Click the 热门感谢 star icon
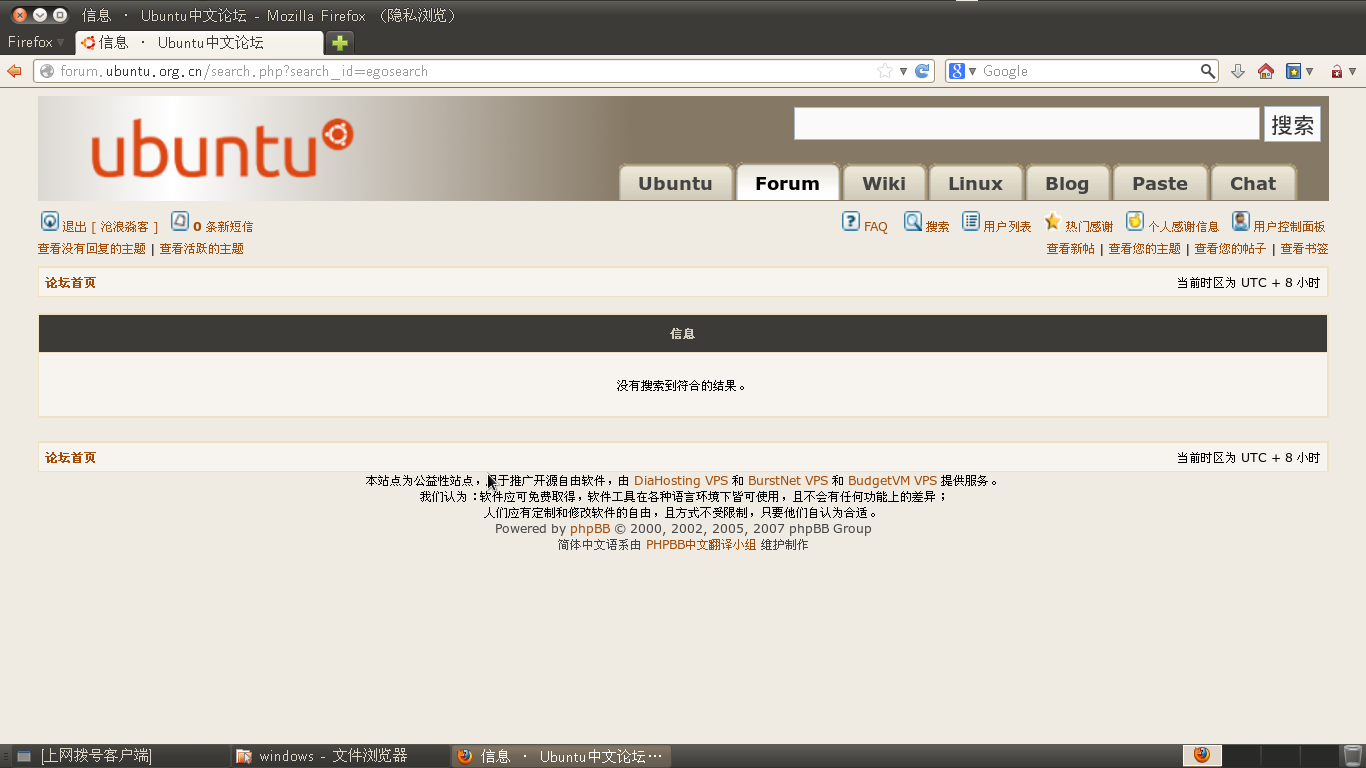The image size is (1366, 768). coord(1052,221)
